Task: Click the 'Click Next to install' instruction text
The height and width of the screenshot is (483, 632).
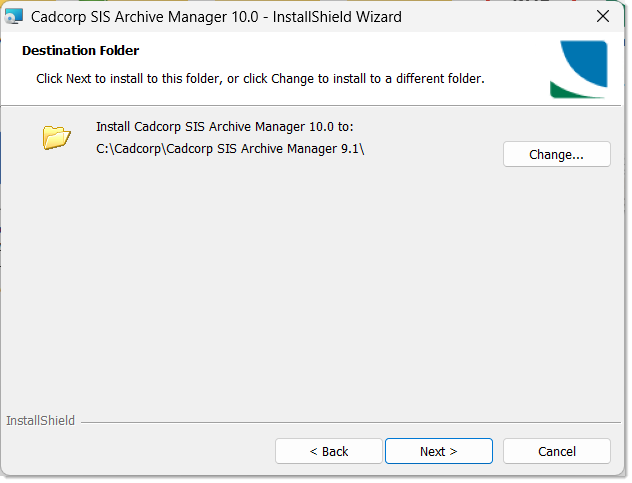Action: [260, 78]
